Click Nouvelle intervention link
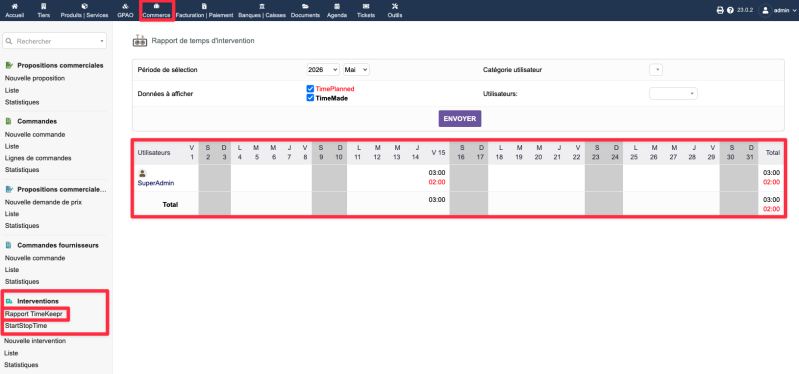The height and width of the screenshot is (374, 799). [x=35, y=341]
